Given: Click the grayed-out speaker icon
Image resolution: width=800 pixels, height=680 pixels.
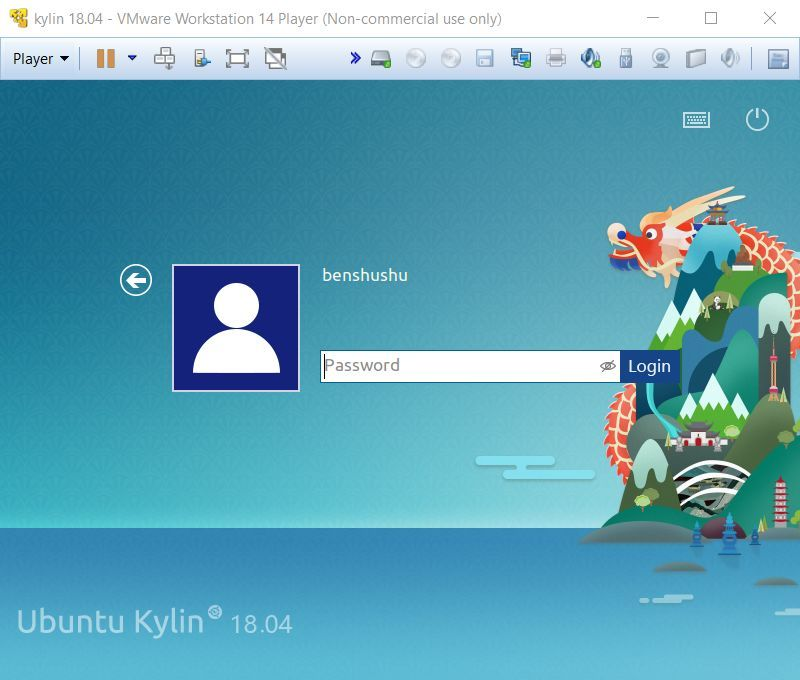Looking at the screenshot, I should click(x=730, y=58).
